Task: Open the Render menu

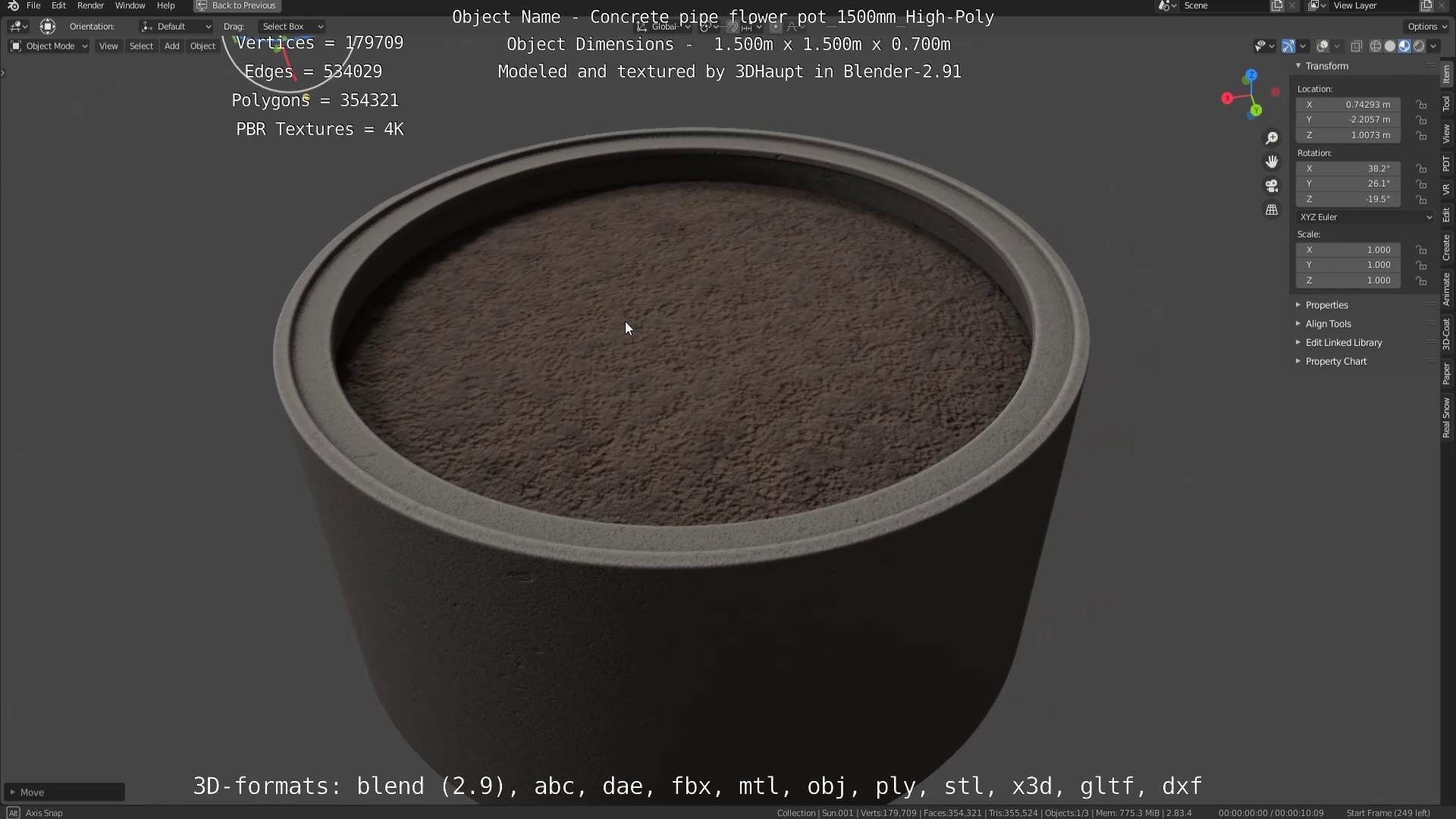Action: 90,5
